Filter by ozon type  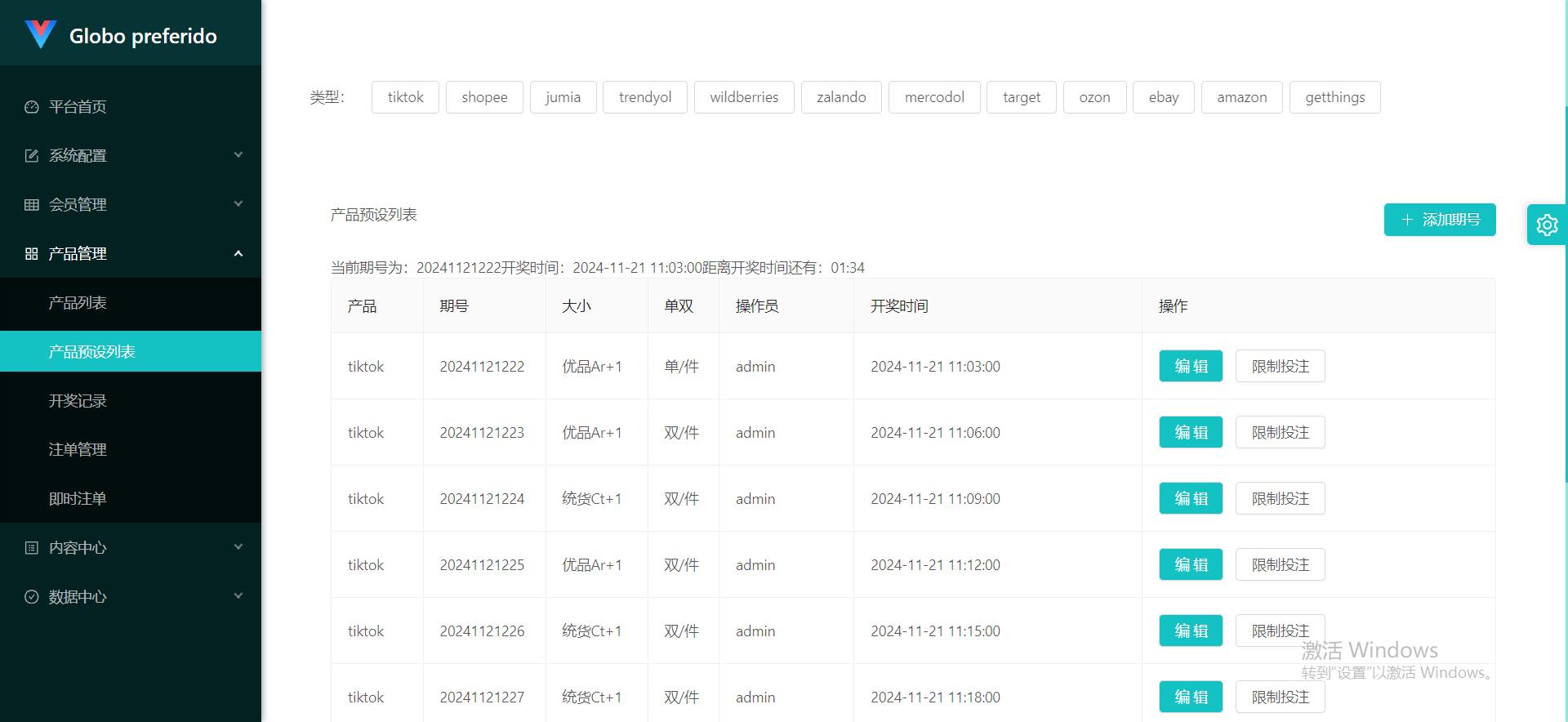[x=1094, y=97]
